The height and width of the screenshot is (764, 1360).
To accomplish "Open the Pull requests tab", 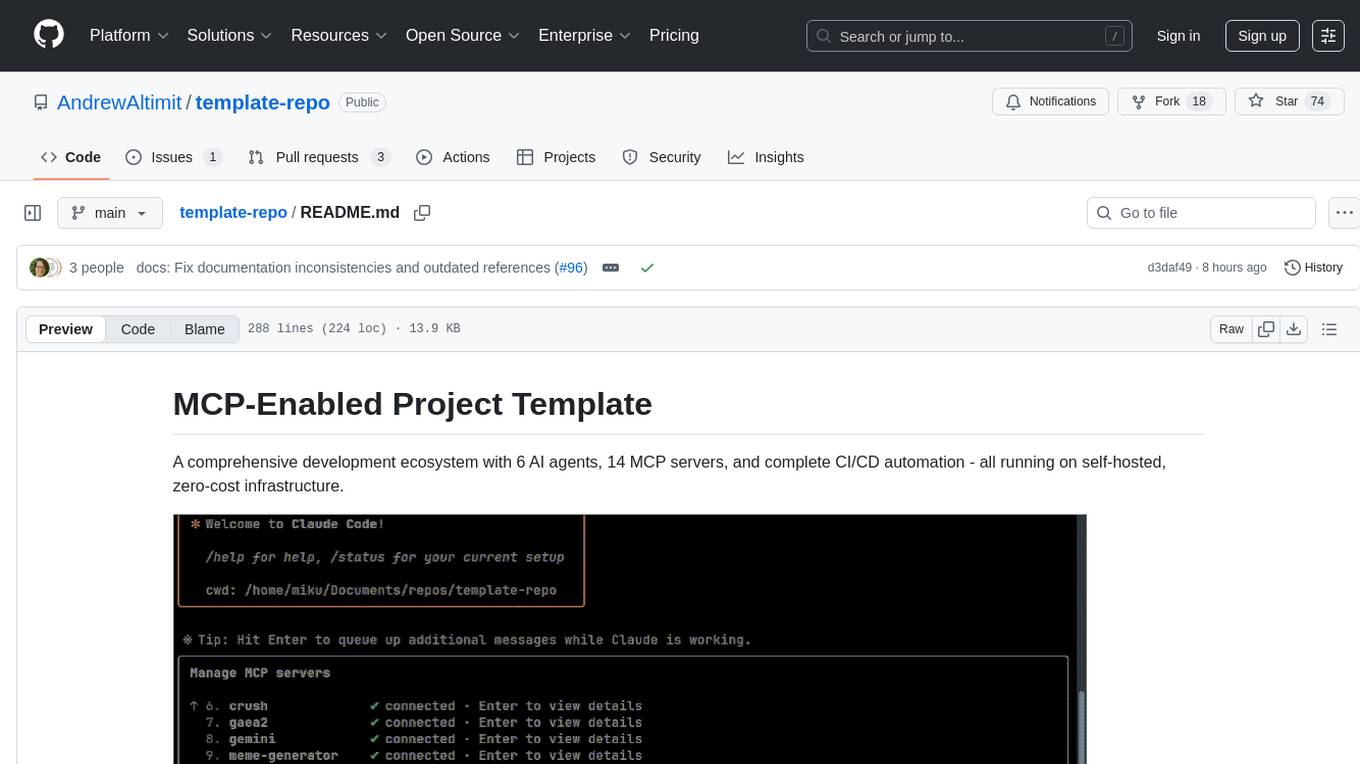I will coord(318,157).
